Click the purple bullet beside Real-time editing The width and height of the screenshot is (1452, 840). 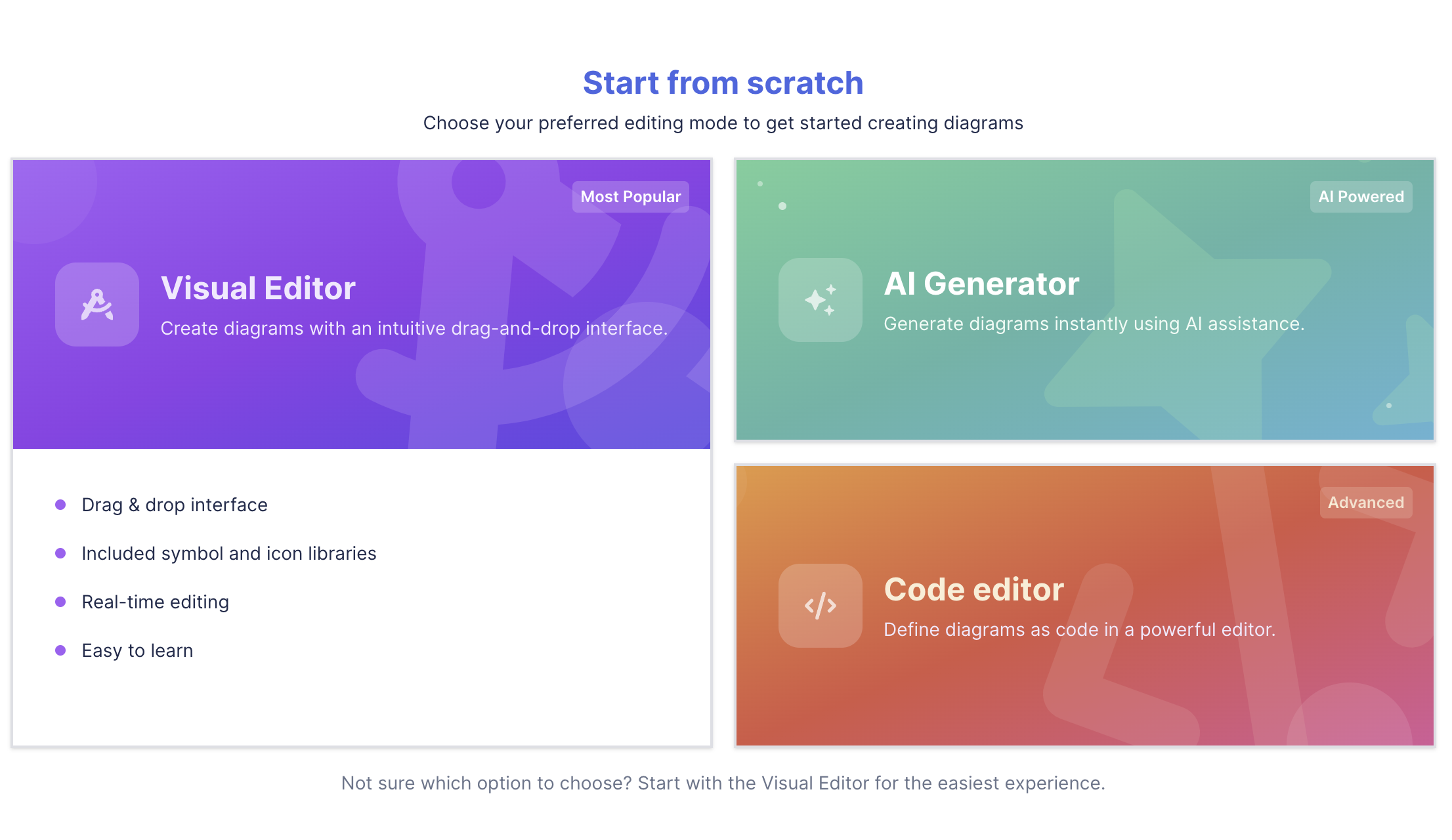[x=60, y=602]
